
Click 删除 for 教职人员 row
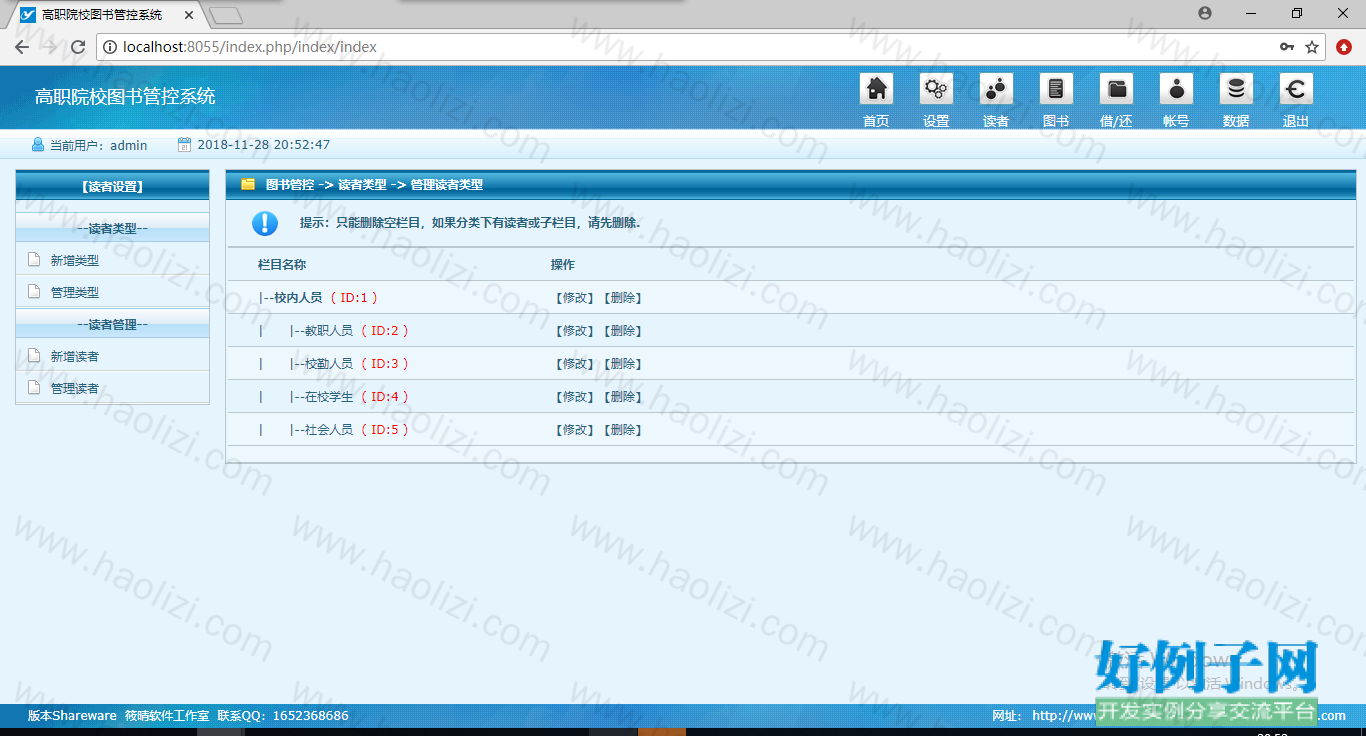pos(622,331)
